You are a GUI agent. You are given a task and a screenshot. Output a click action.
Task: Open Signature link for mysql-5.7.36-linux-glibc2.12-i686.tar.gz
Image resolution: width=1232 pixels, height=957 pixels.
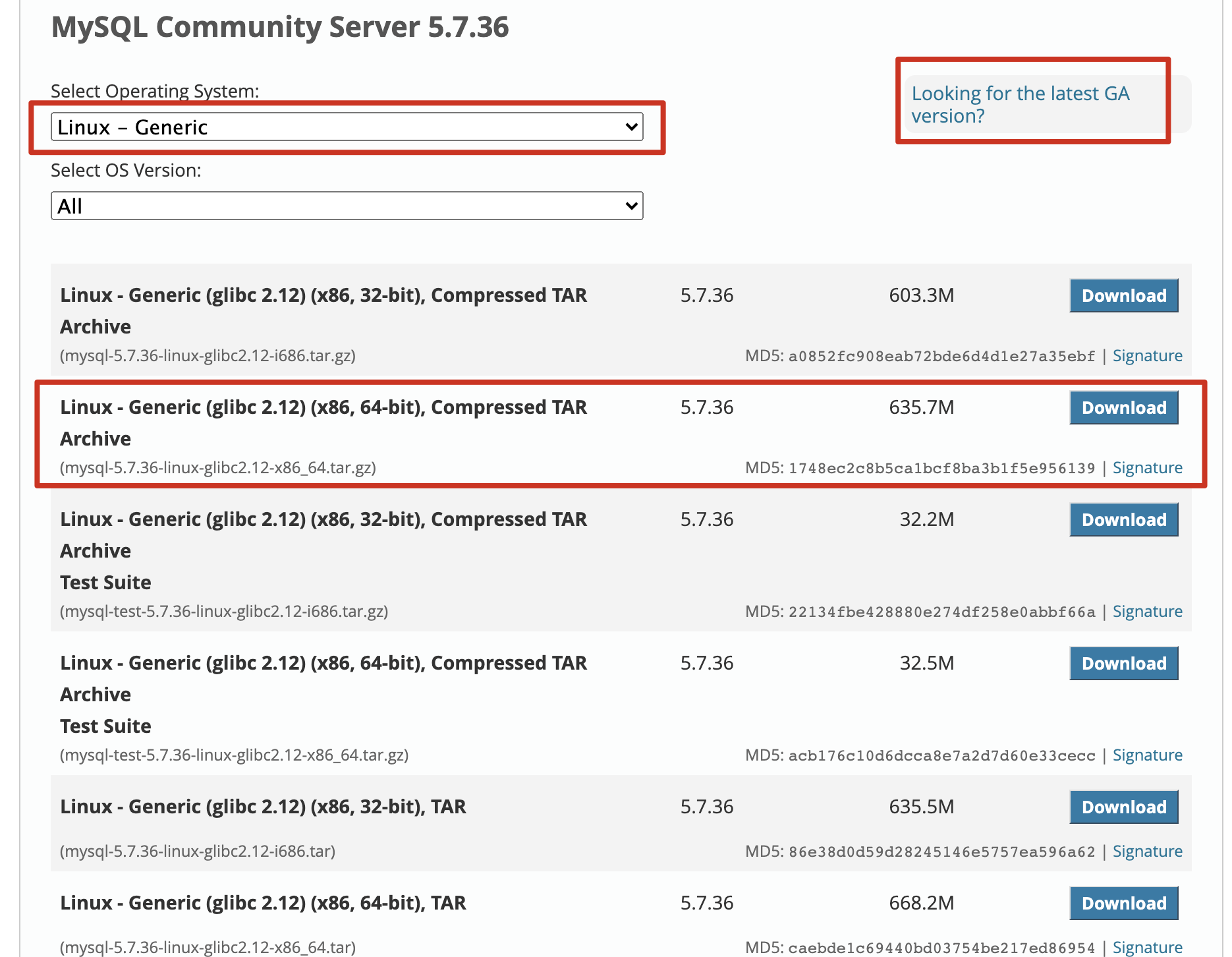pyautogui.click(x=1147, y=356)
